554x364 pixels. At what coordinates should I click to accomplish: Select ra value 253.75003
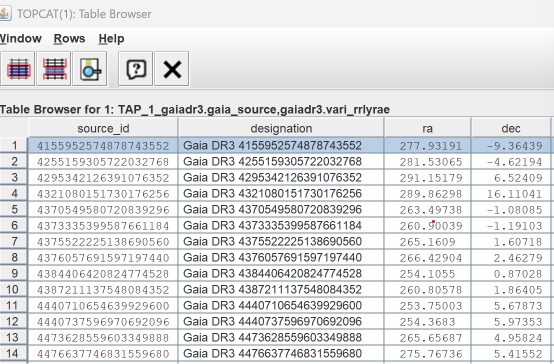[428, 305]
